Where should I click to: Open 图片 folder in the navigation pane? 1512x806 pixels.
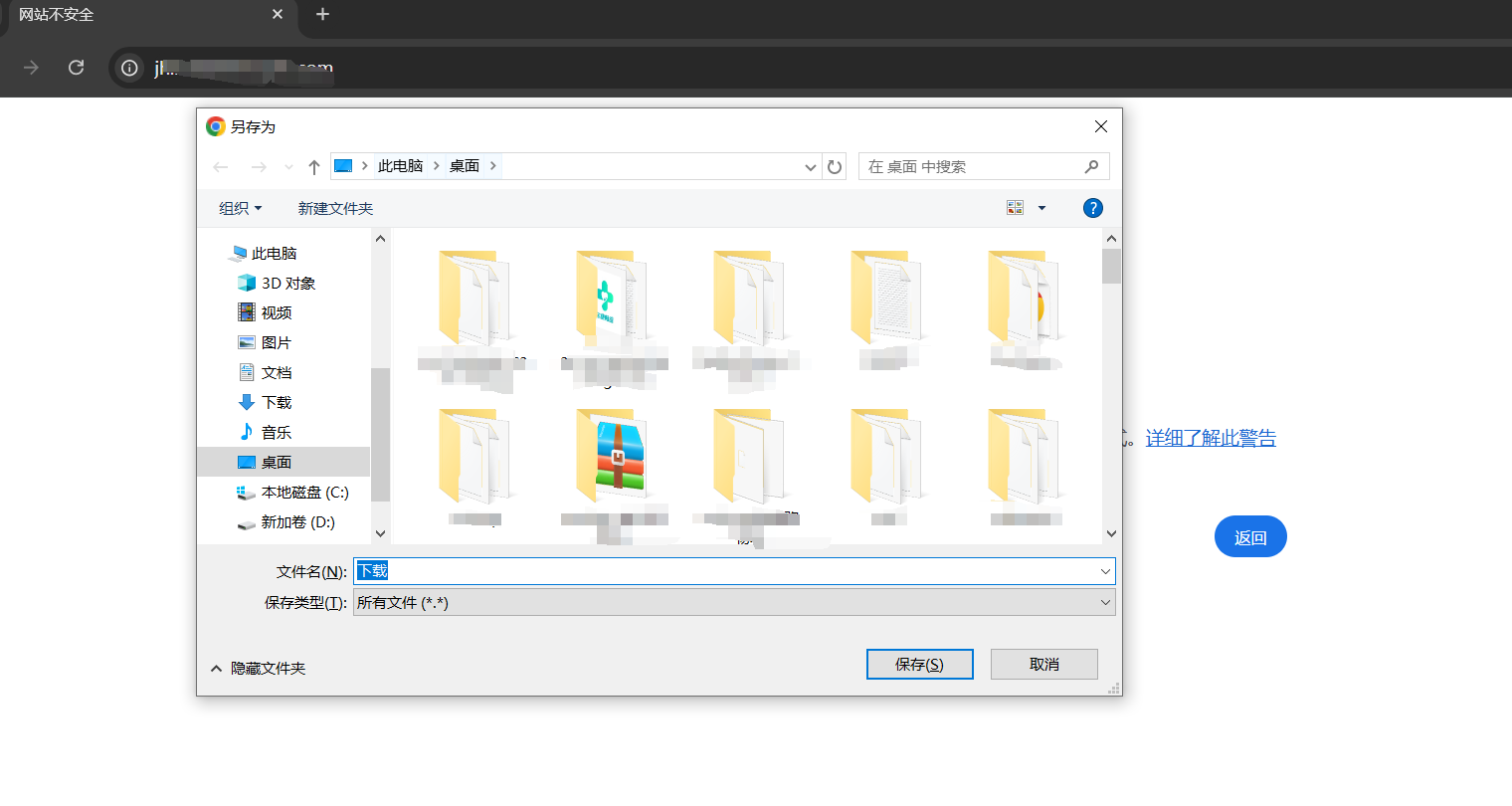(x=265, y=343)
